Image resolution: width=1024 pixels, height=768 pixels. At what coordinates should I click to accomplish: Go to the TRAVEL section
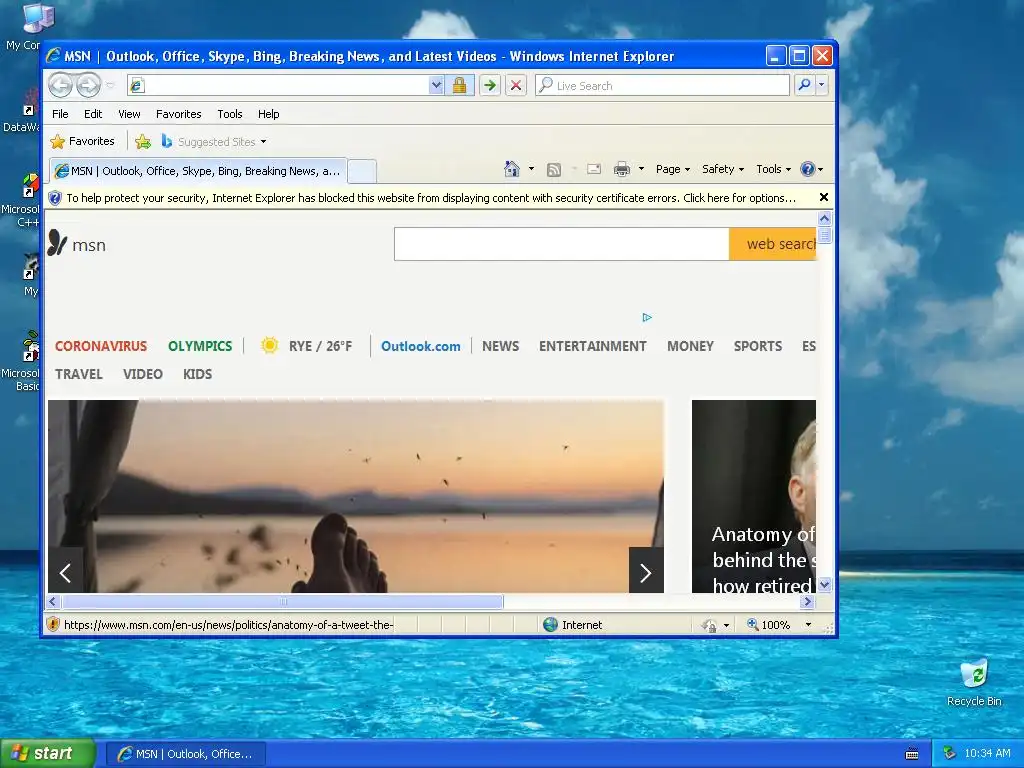pos(78,374)
